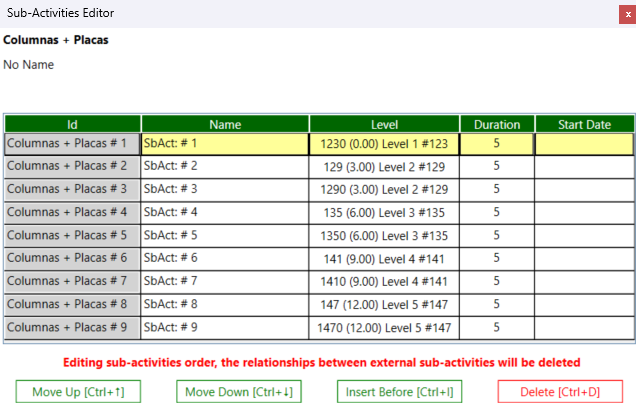
Task: Click the Id column header
Action: tap(72, 125)
